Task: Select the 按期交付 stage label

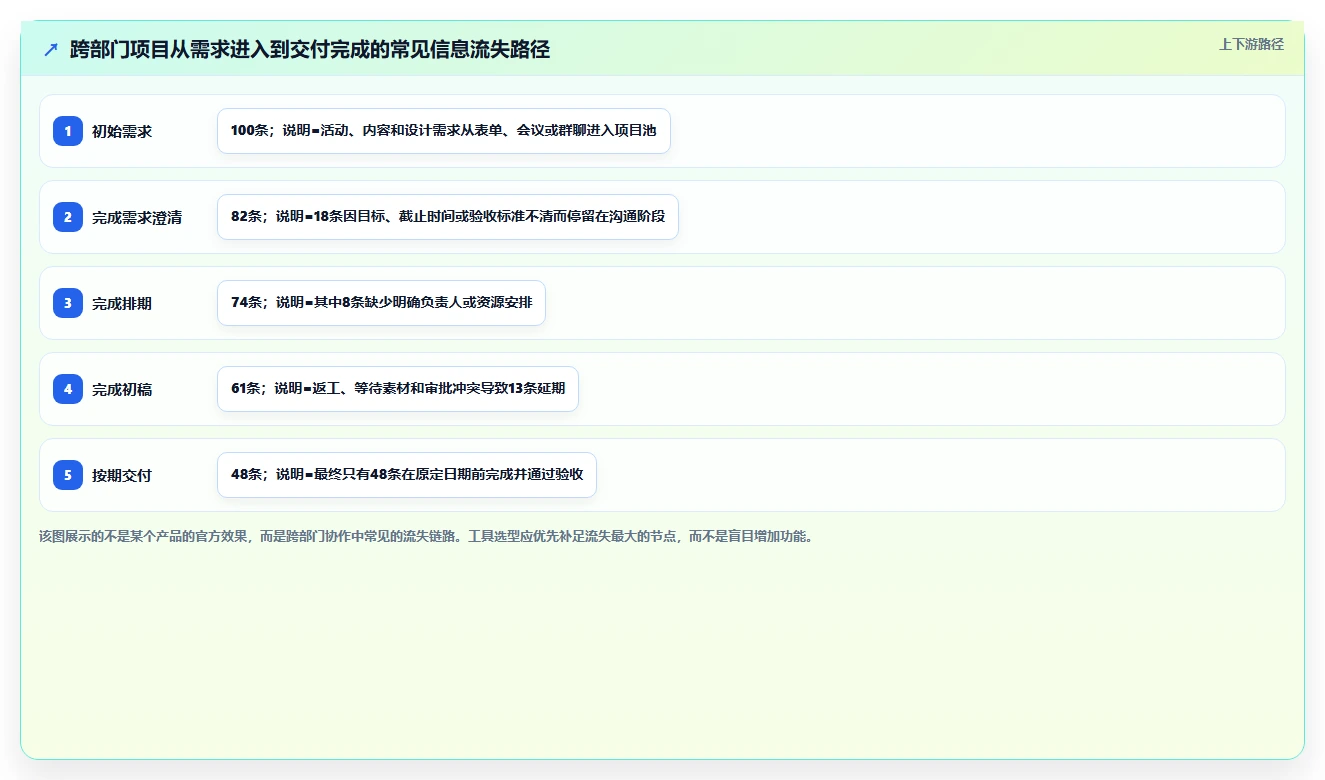Action: pyautogui.click(x=122, y=475)
